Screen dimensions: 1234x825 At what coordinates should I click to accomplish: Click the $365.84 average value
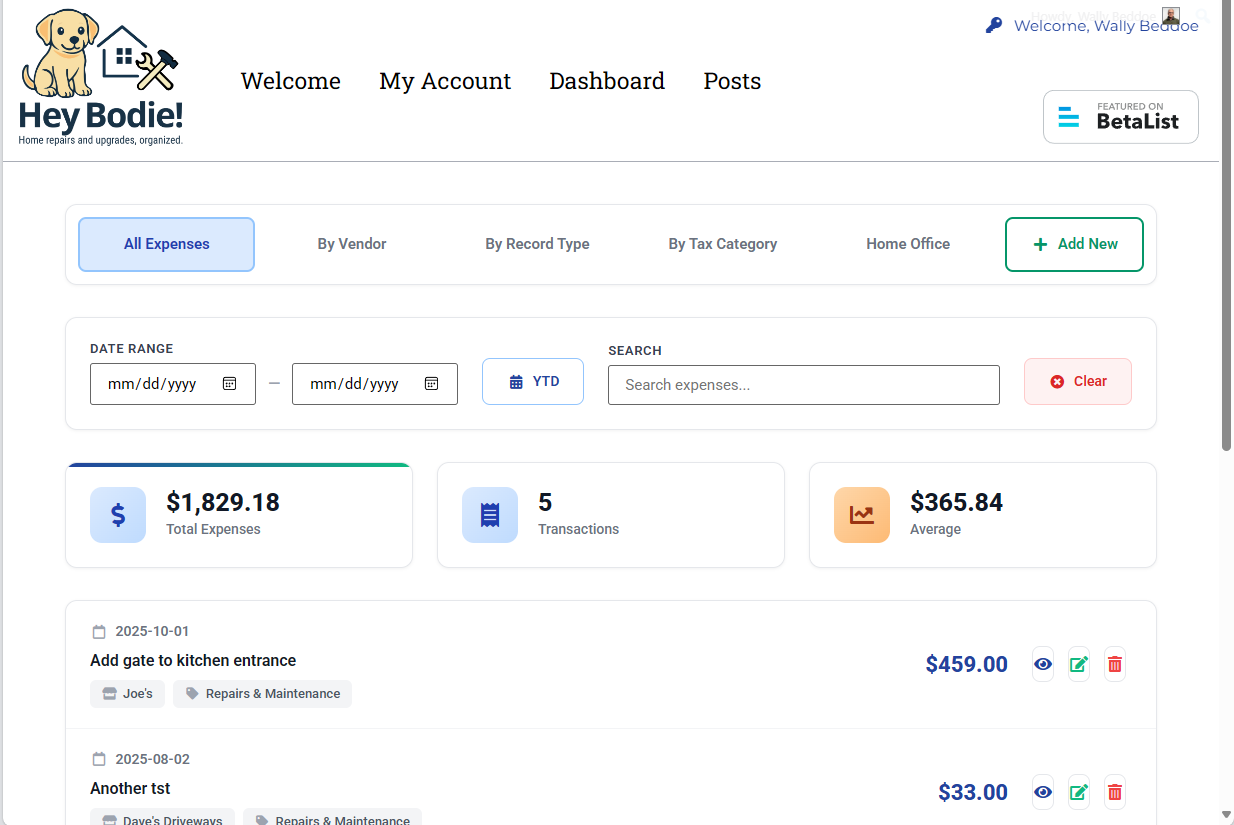957,502
